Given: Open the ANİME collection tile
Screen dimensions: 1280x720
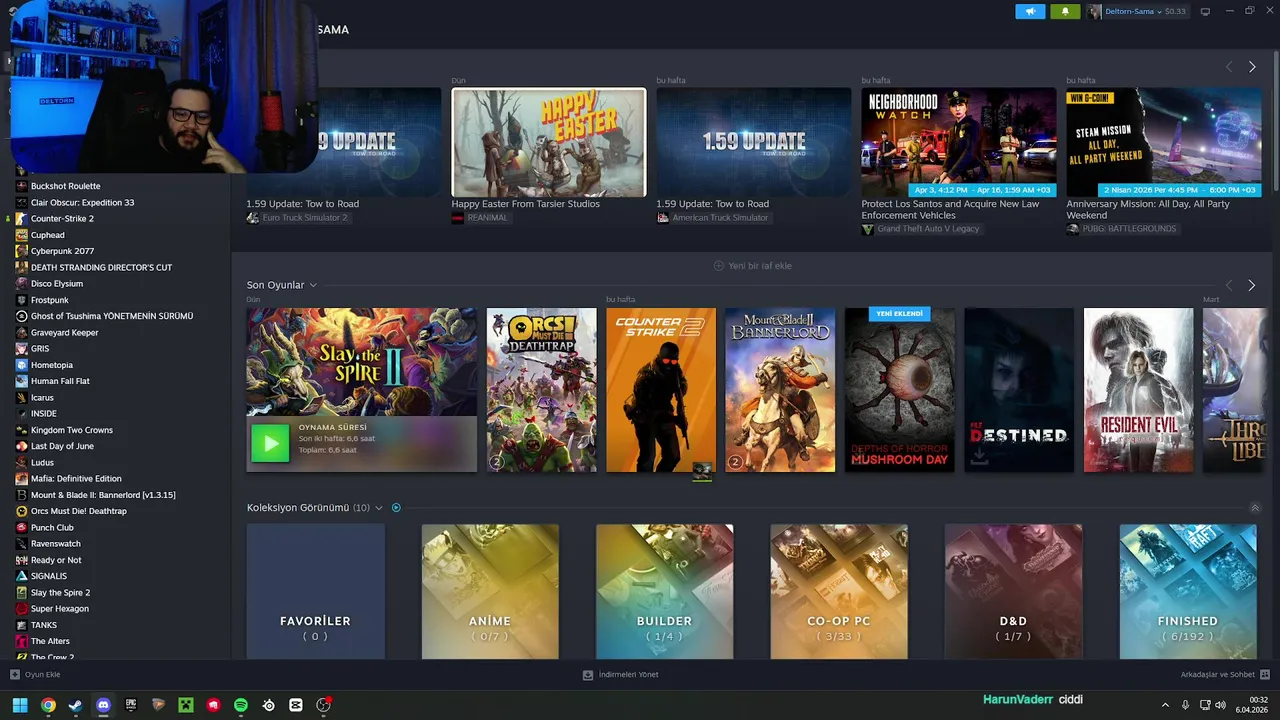Looking at the screenshot, I should point(490,592).
